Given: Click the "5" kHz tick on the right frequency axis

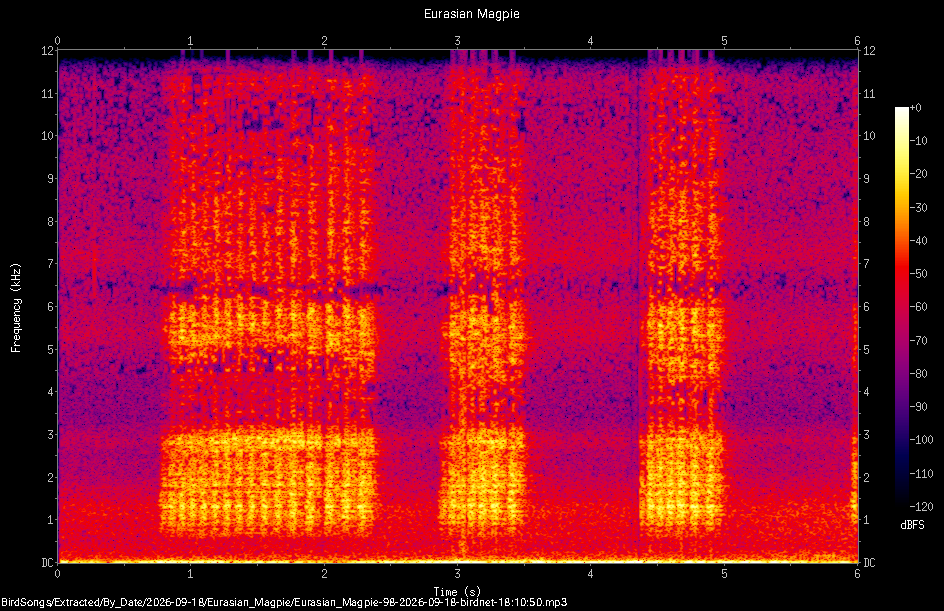Looking at the screenshot, I should coord(867,349).
